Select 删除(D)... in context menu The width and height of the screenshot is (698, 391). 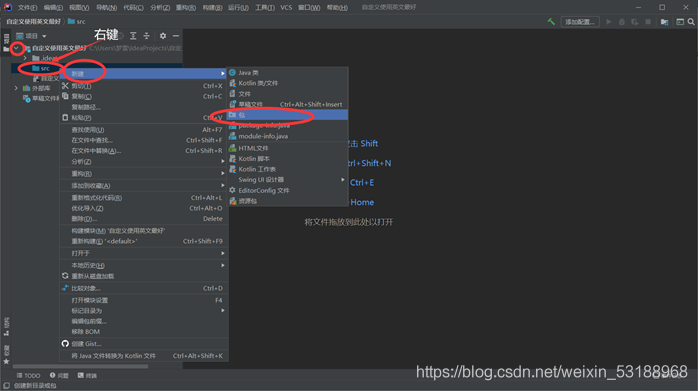tap(144, 219)
